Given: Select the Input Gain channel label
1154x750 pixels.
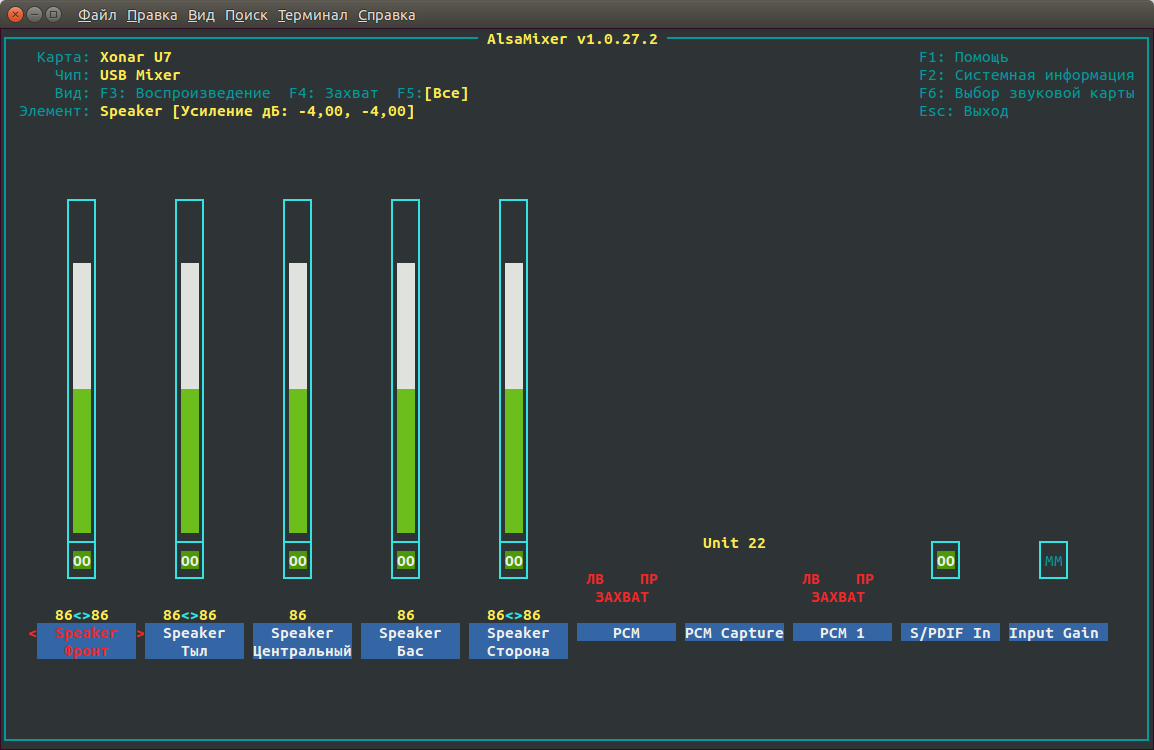Looking at the screenshot, I should pyautogui.click(x=1058, y=633).
